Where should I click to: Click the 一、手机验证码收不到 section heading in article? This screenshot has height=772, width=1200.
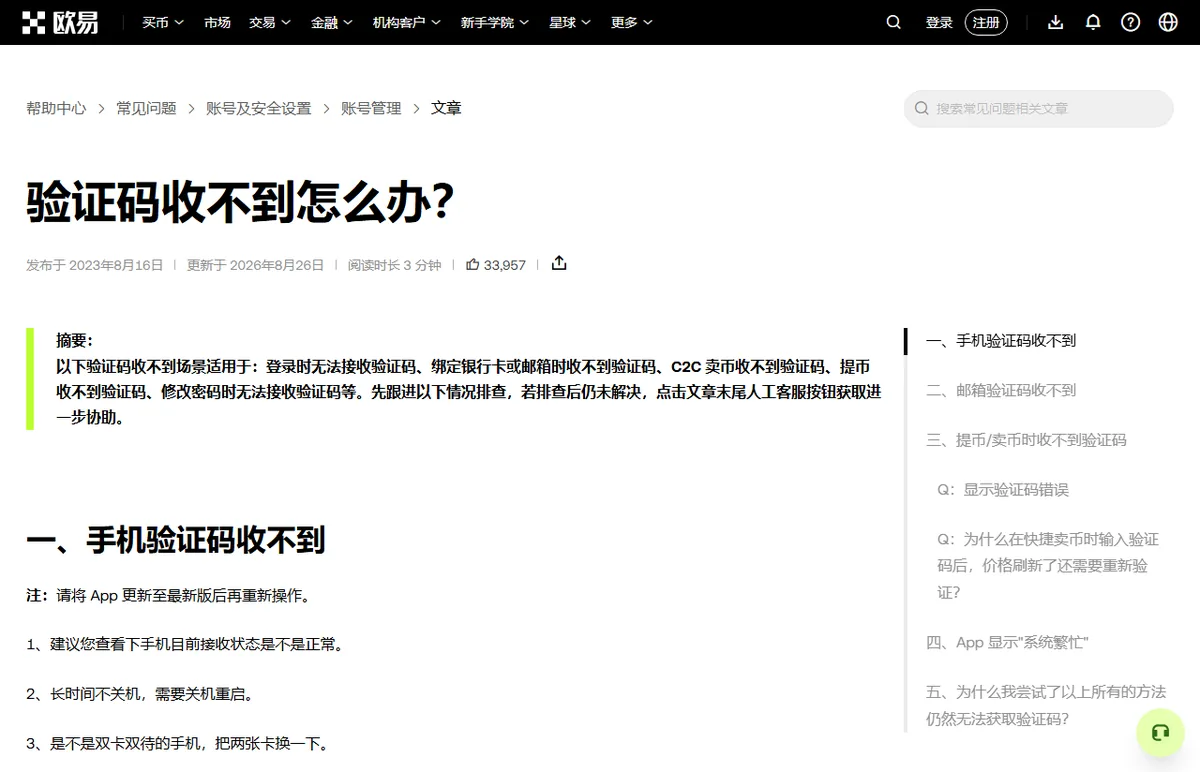(x=176, y=540)
